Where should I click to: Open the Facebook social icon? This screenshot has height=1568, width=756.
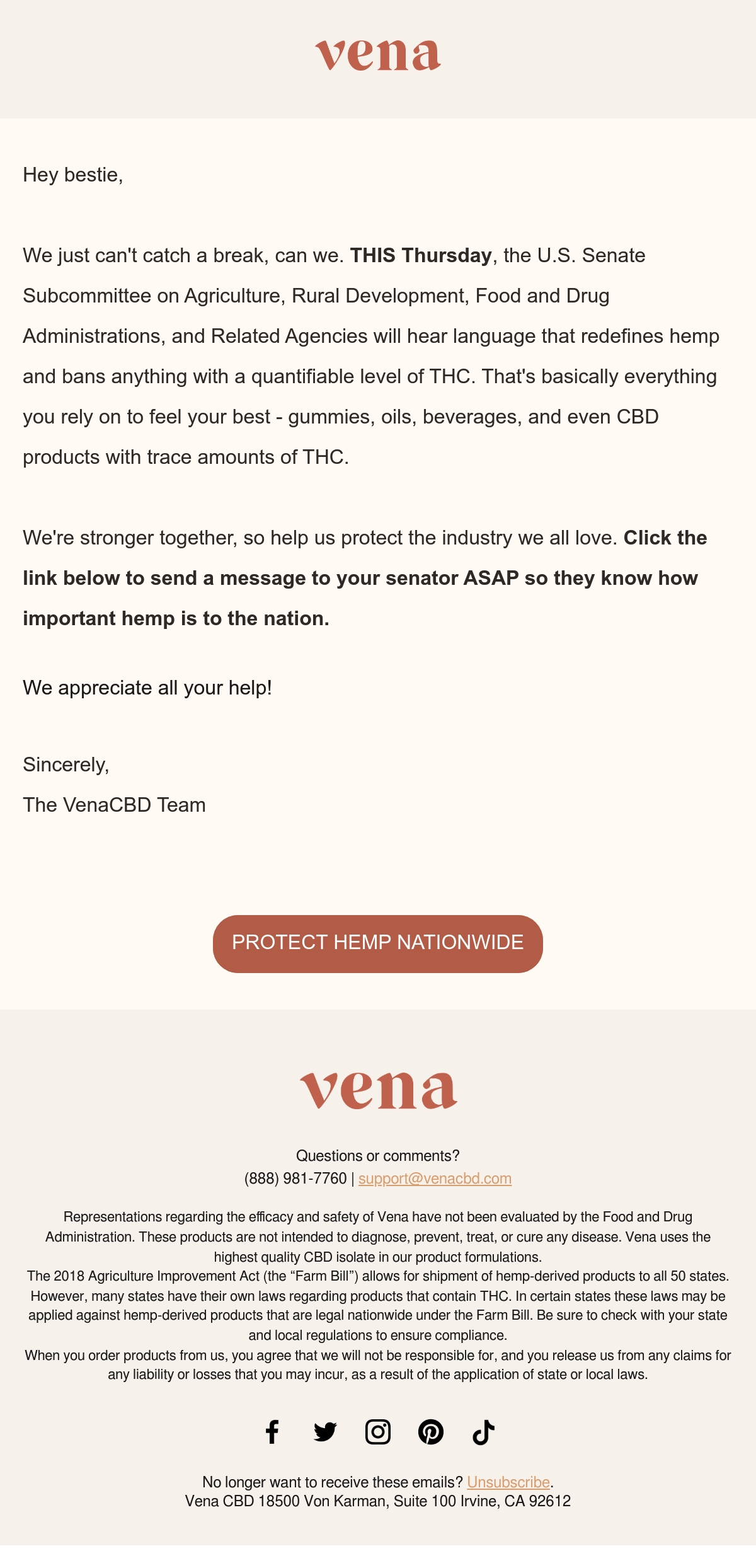(x=272, y=1432)
